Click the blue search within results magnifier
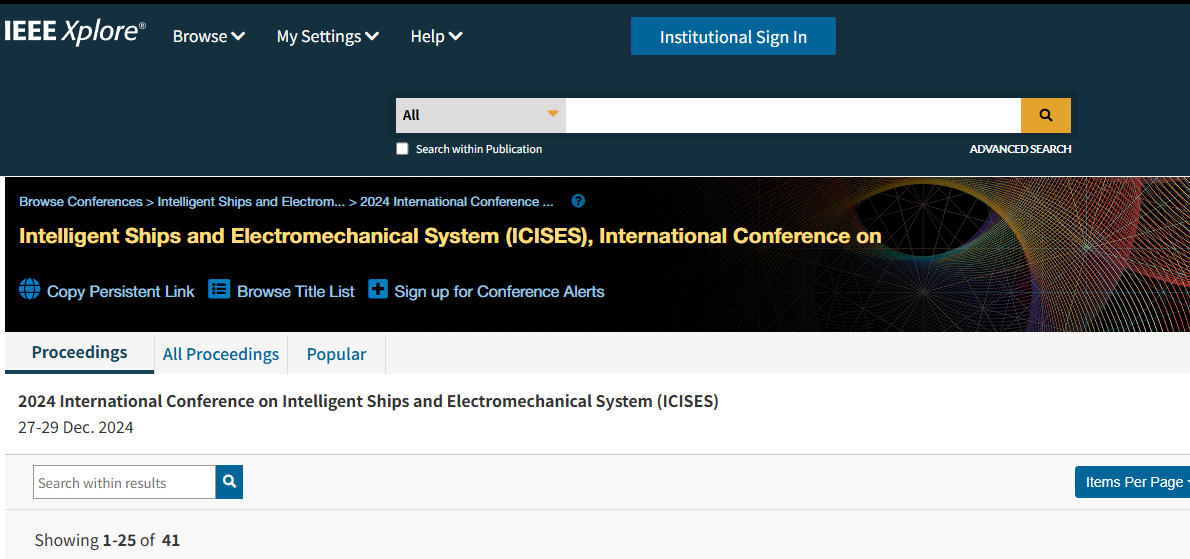Image resolution: width=1190 pixels, height=559 pixels. [x=229, y=482]
